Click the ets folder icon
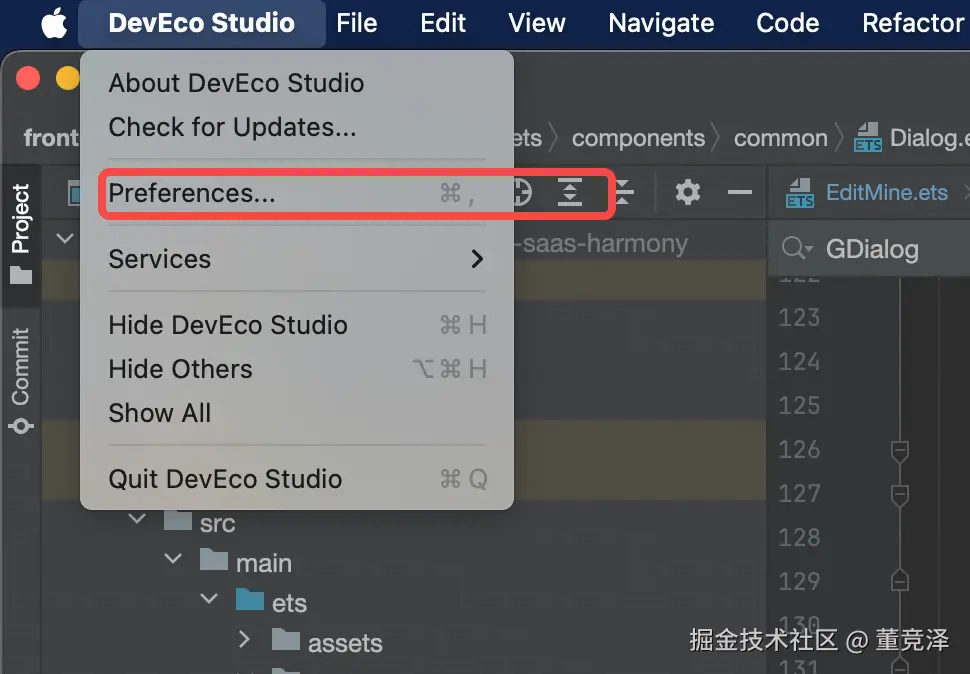 (249, 601)
